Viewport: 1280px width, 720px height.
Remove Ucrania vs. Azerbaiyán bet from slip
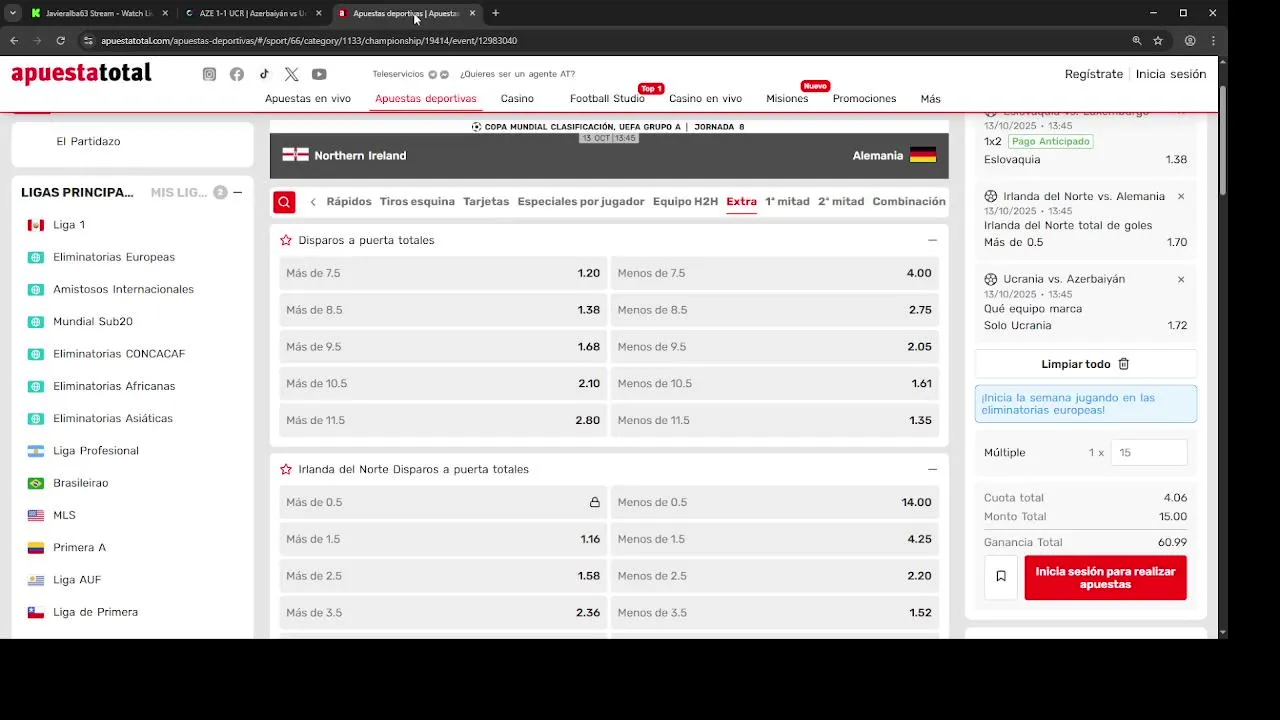coord(1181,280)
